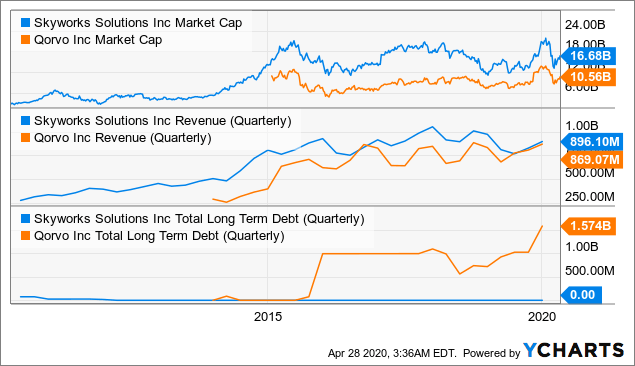The width and height of the screenshot is (635, 366).
Task: Click the 1.00B debt axis label
Action: click(582, 247)
